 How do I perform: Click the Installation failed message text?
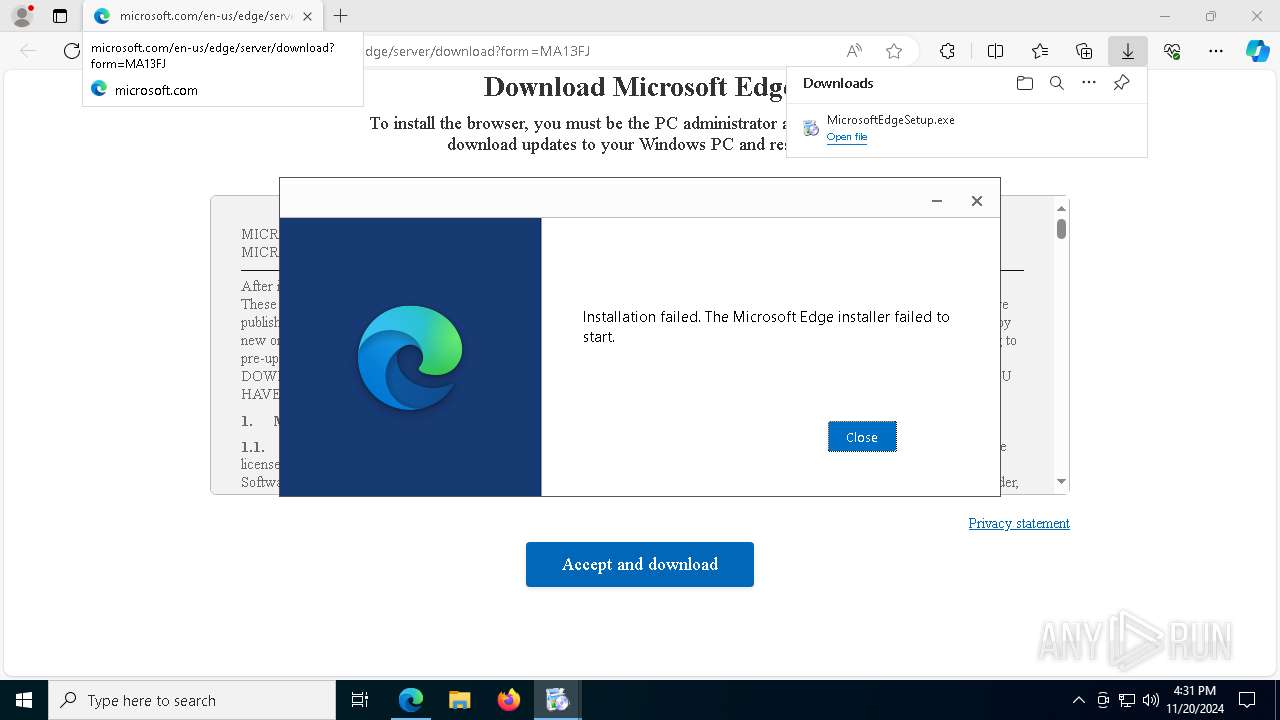click(x=766, y=327)
